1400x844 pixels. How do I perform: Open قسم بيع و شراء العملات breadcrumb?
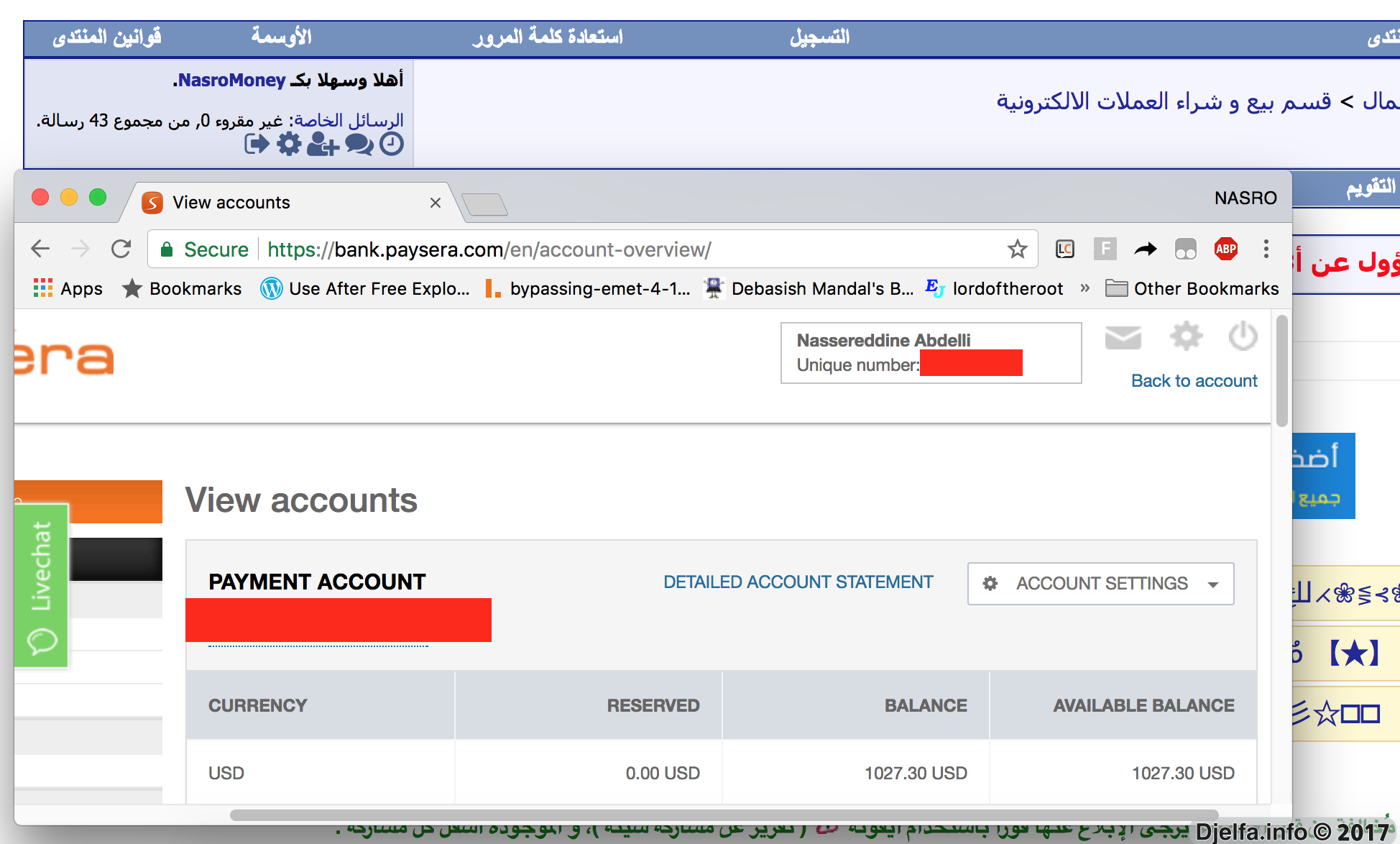[x=1164, y=101]
